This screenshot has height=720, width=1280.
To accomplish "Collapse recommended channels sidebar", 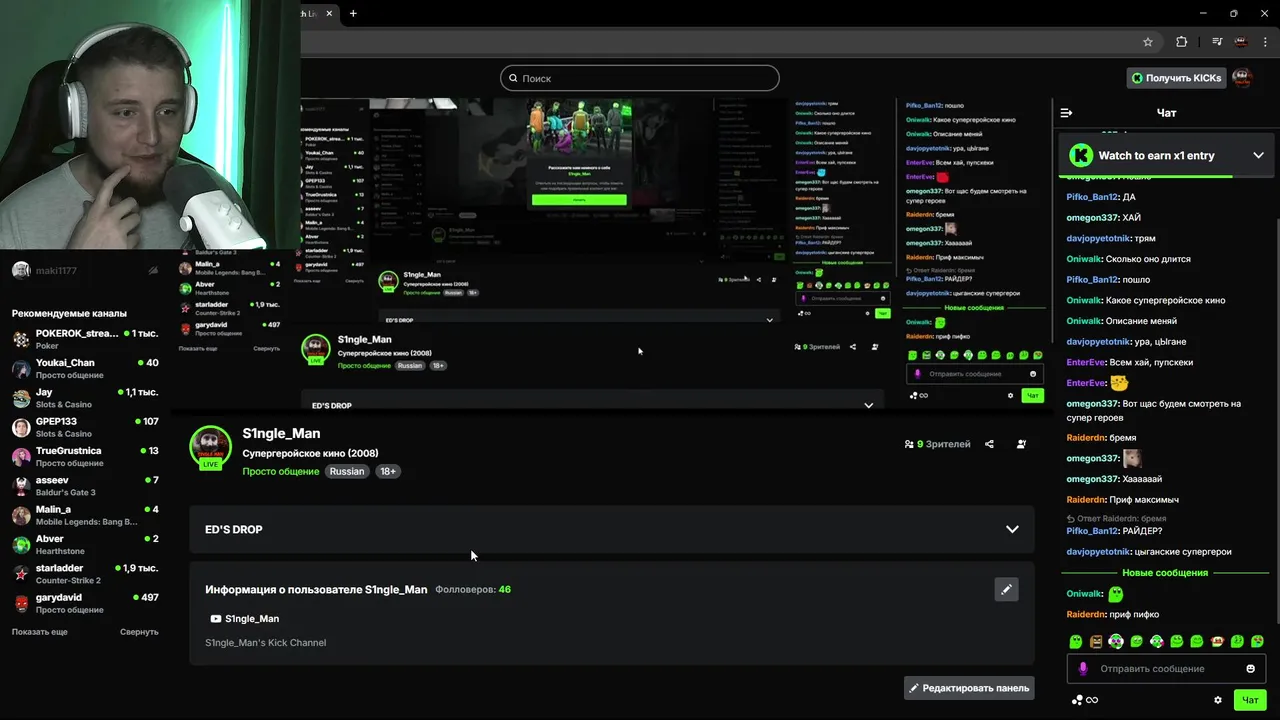I will coord(139,632).
